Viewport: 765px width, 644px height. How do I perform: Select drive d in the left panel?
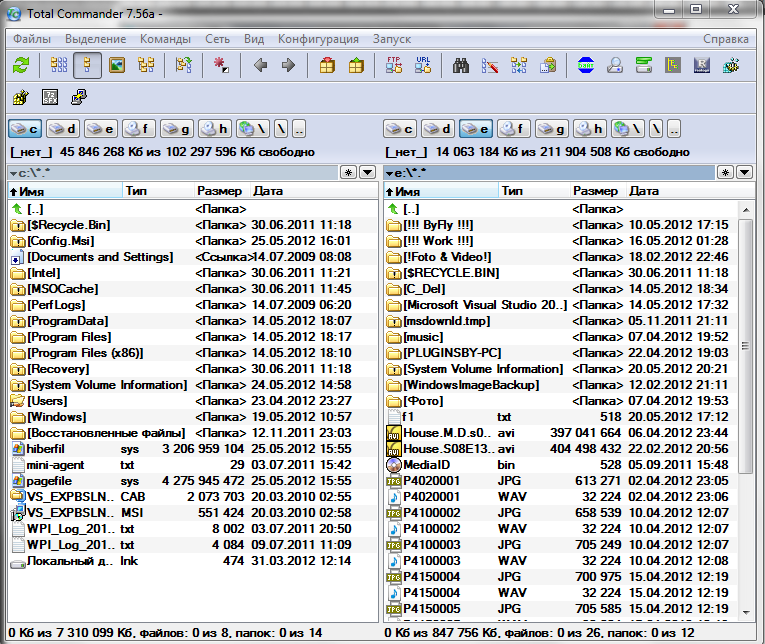(x=63, y=129)
